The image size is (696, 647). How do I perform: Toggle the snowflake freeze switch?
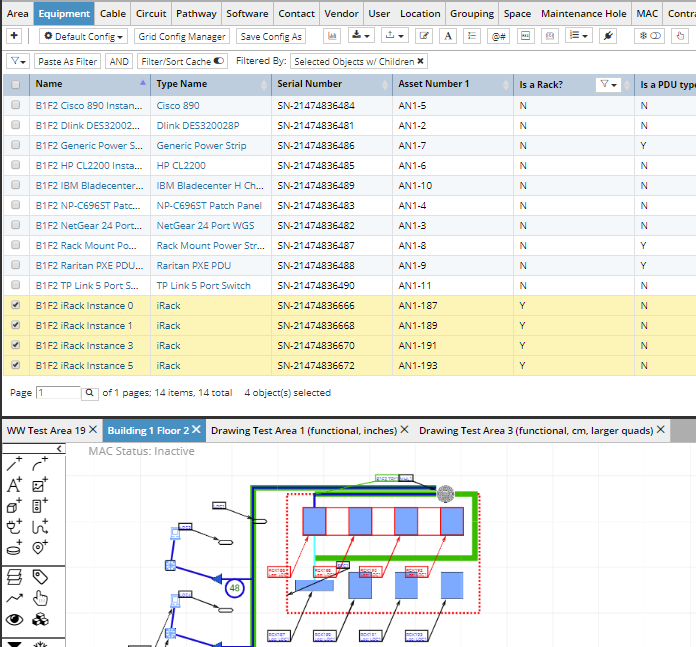coord(649,36)
